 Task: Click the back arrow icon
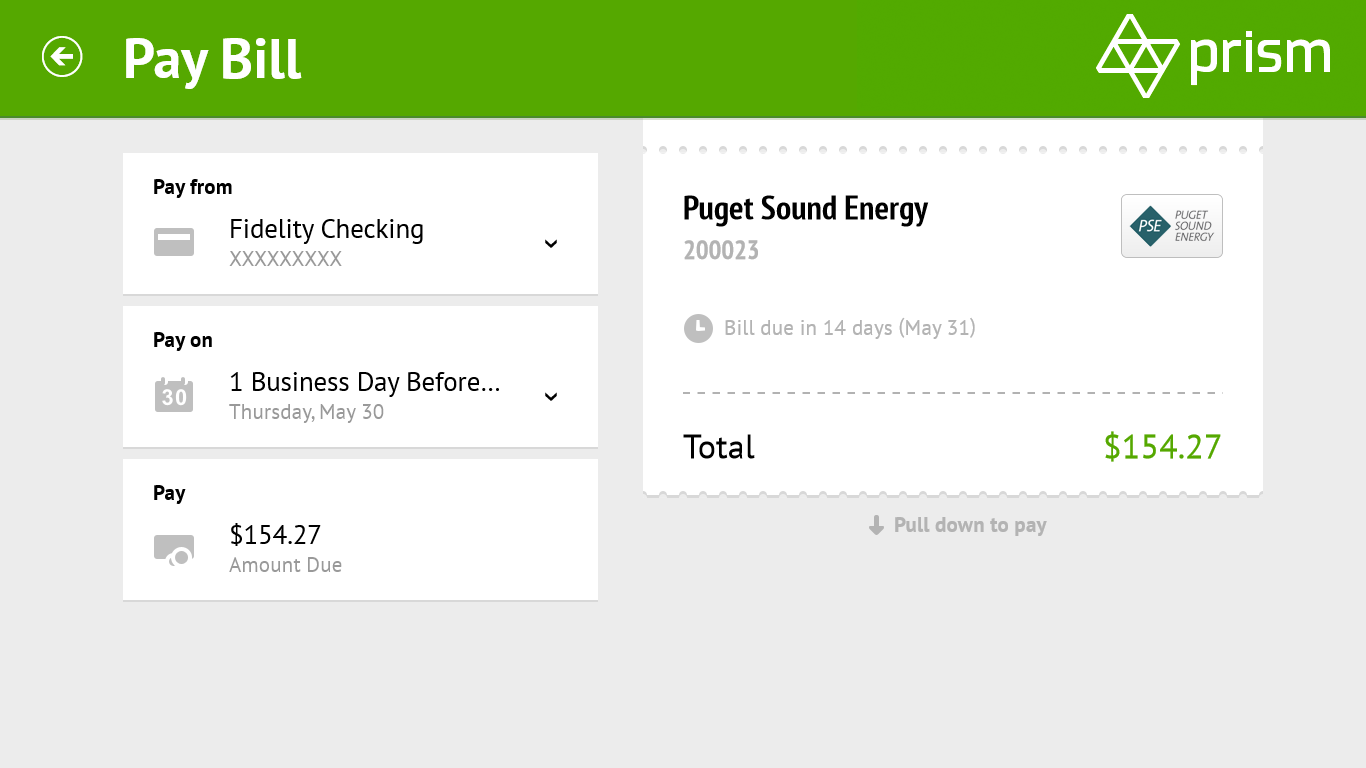[x=62, y=57]
